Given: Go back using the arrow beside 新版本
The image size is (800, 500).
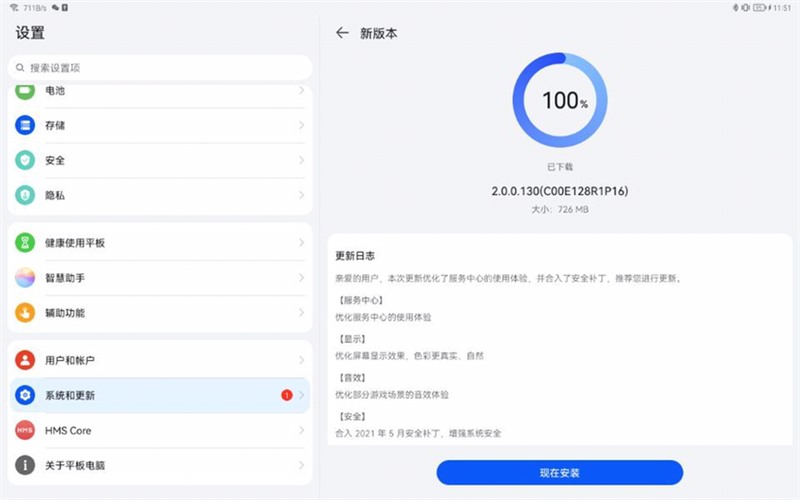Looking at the screenshot, I should click(342, 33).
